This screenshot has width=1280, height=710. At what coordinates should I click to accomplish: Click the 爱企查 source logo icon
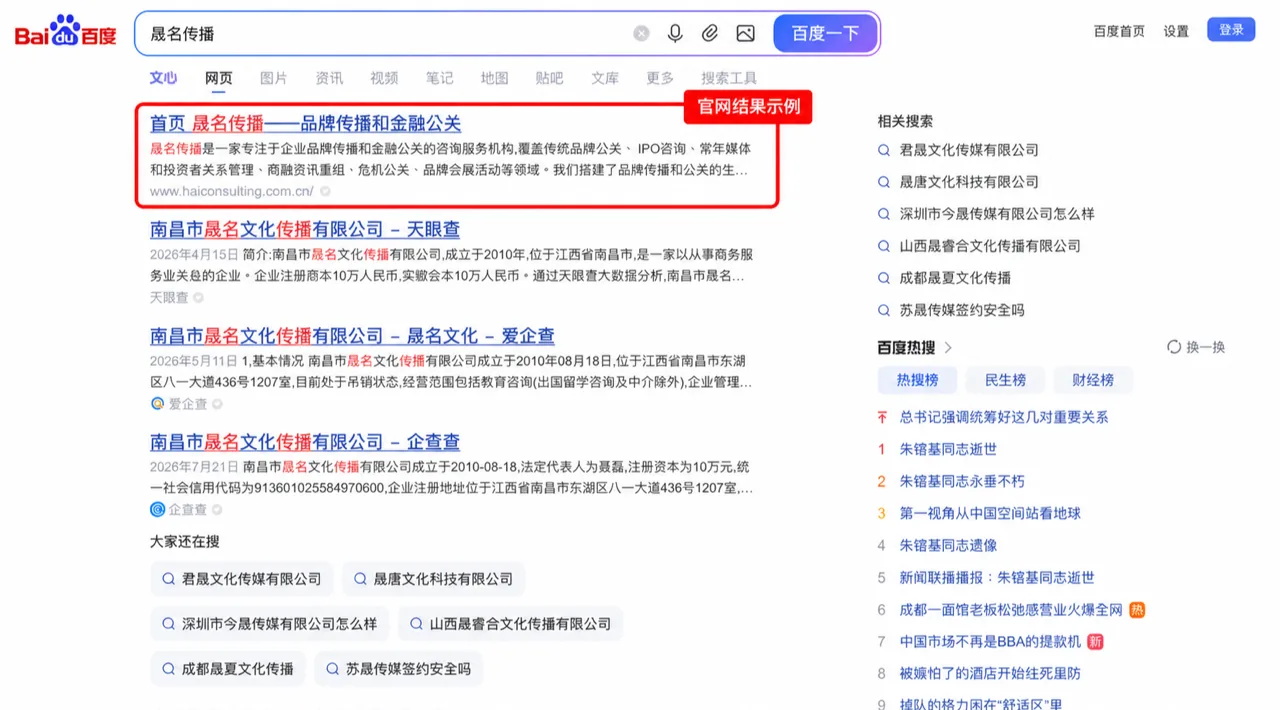157,403
